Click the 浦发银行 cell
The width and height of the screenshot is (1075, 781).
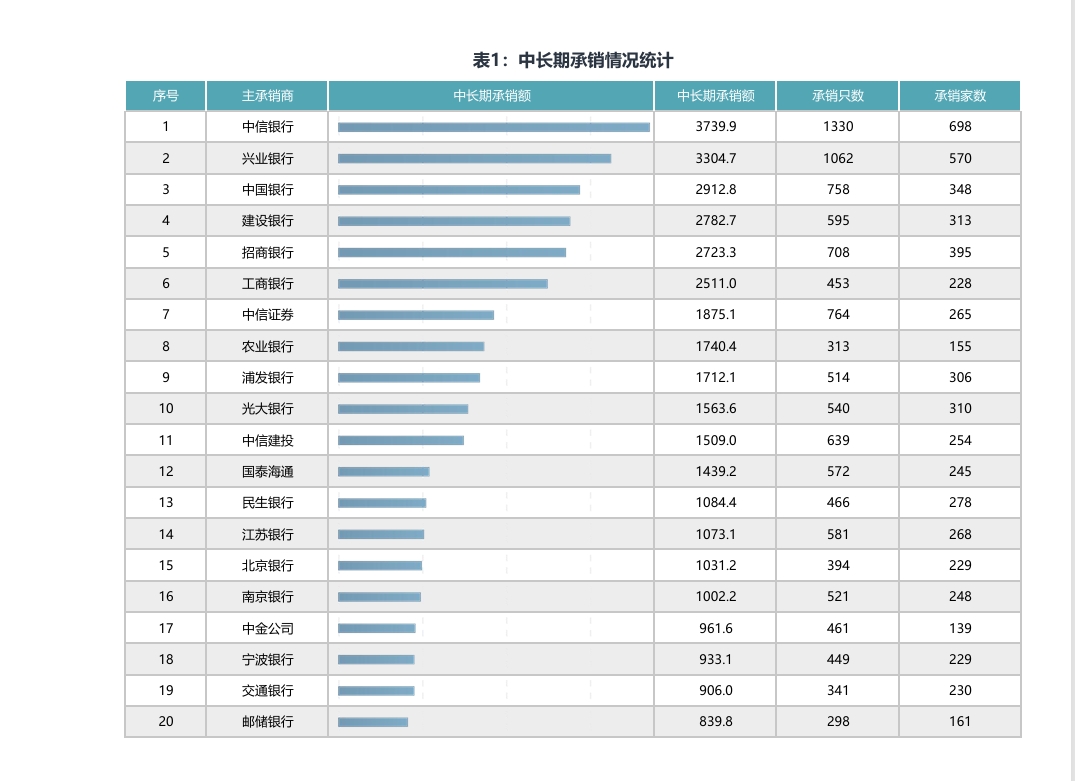265,377
